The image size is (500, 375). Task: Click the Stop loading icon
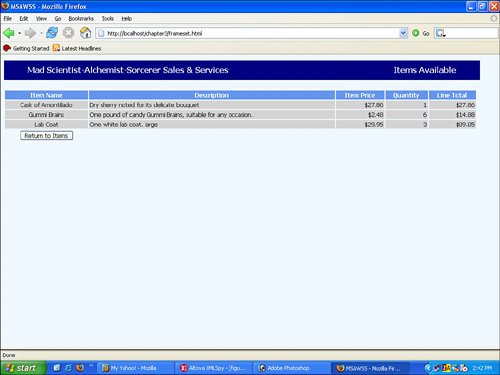tap(69, 33)
